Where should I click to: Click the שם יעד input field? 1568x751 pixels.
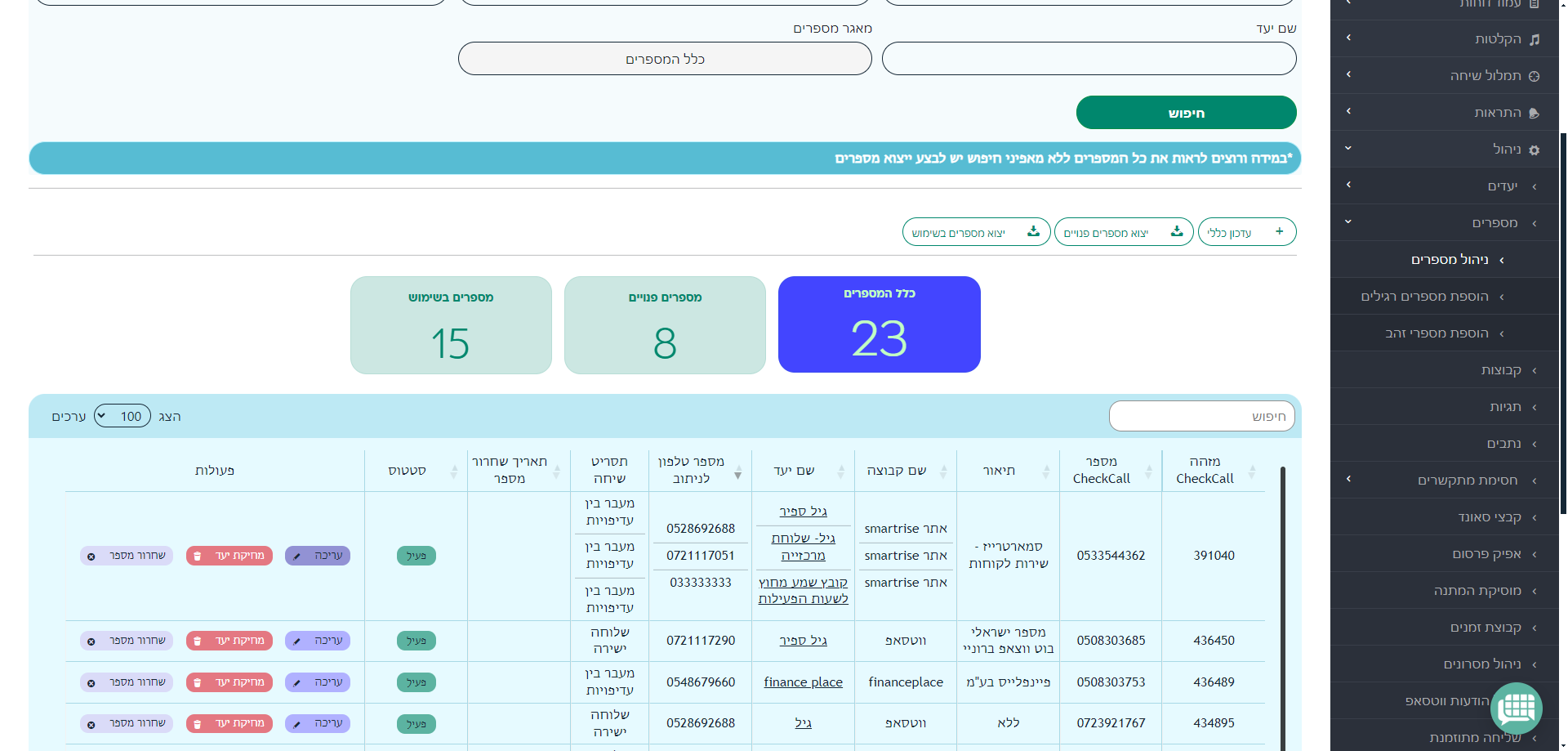[x=1089, y=59]
